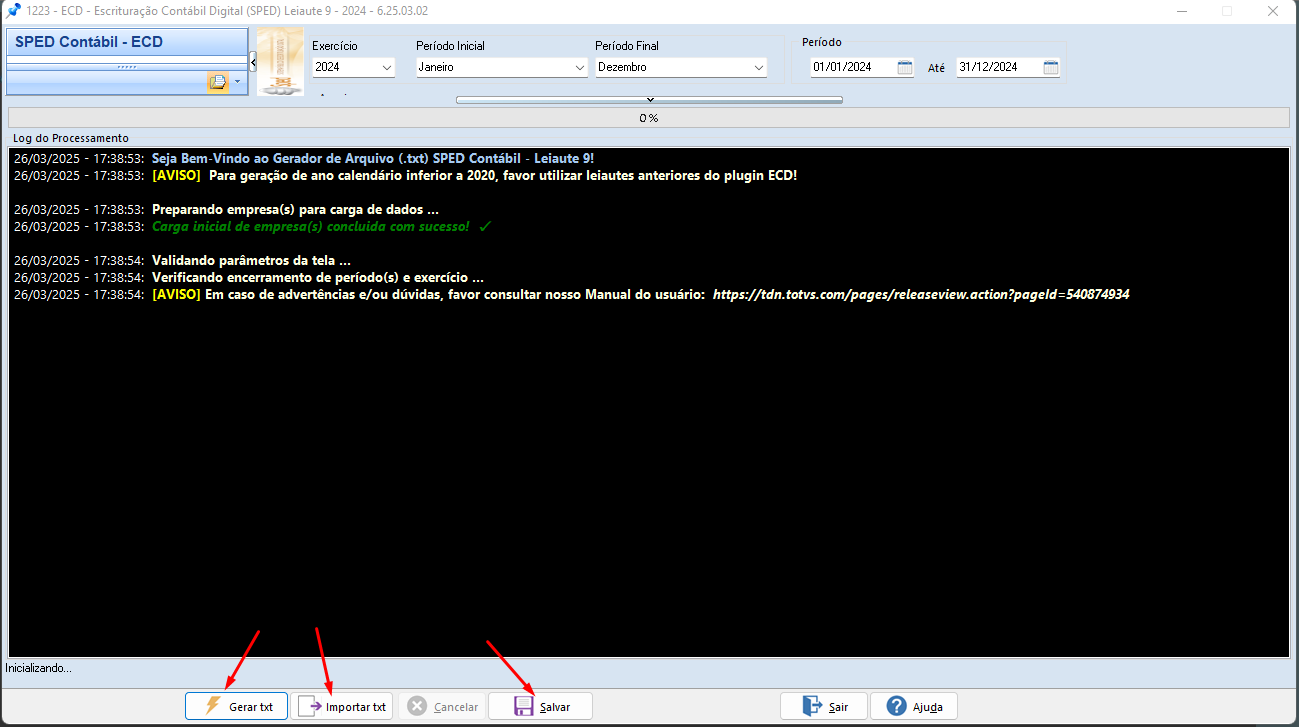Click the 'Em caso de advertências' warning text

coord(455,295)
